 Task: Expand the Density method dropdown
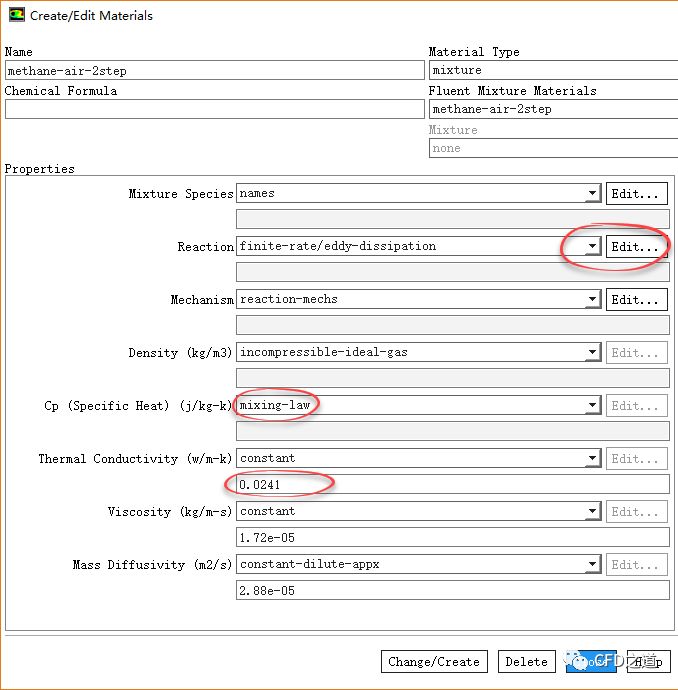click(x=592, y=353)
